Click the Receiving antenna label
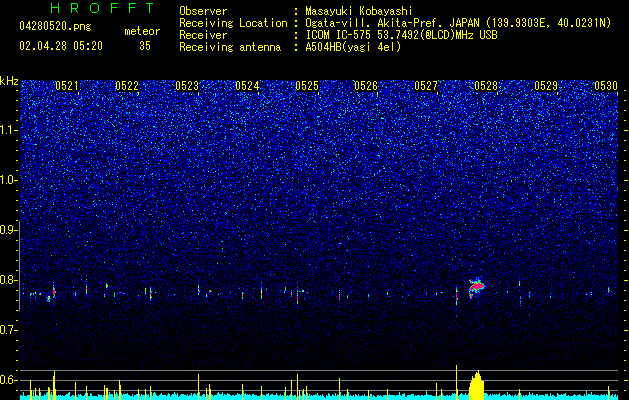 230,47
